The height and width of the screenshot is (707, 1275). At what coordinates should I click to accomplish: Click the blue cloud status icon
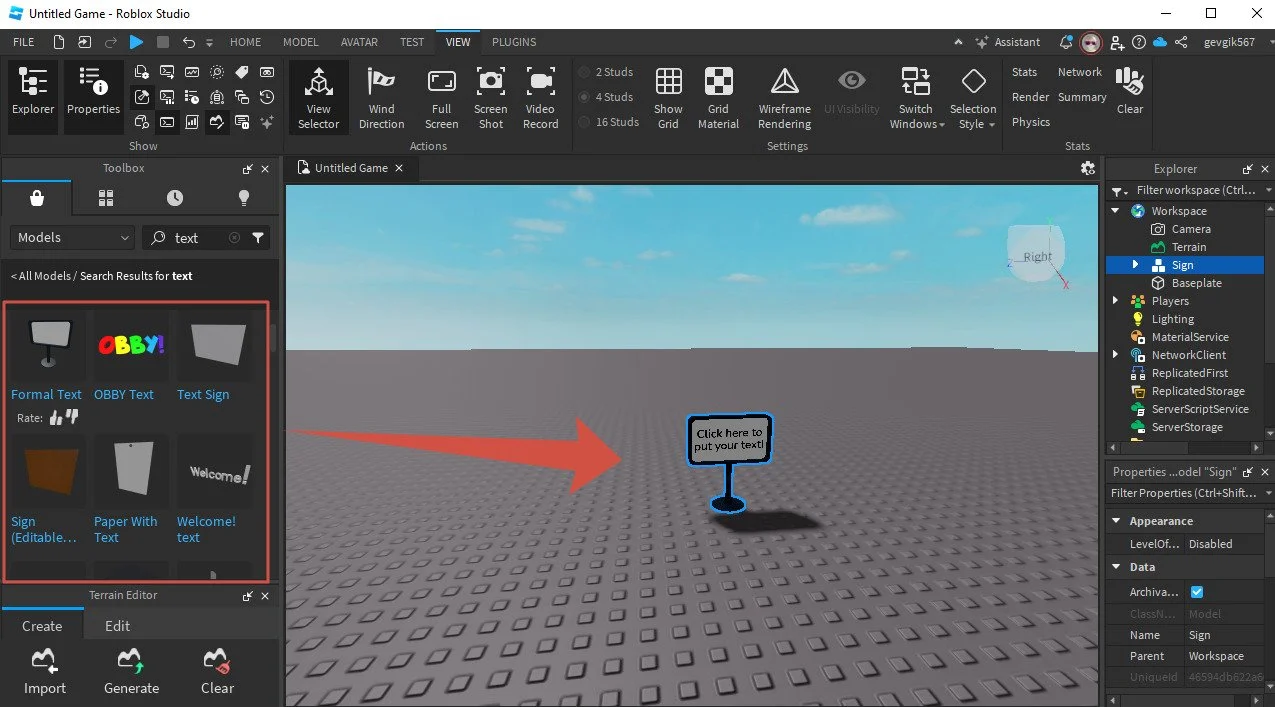(1160, 42)
